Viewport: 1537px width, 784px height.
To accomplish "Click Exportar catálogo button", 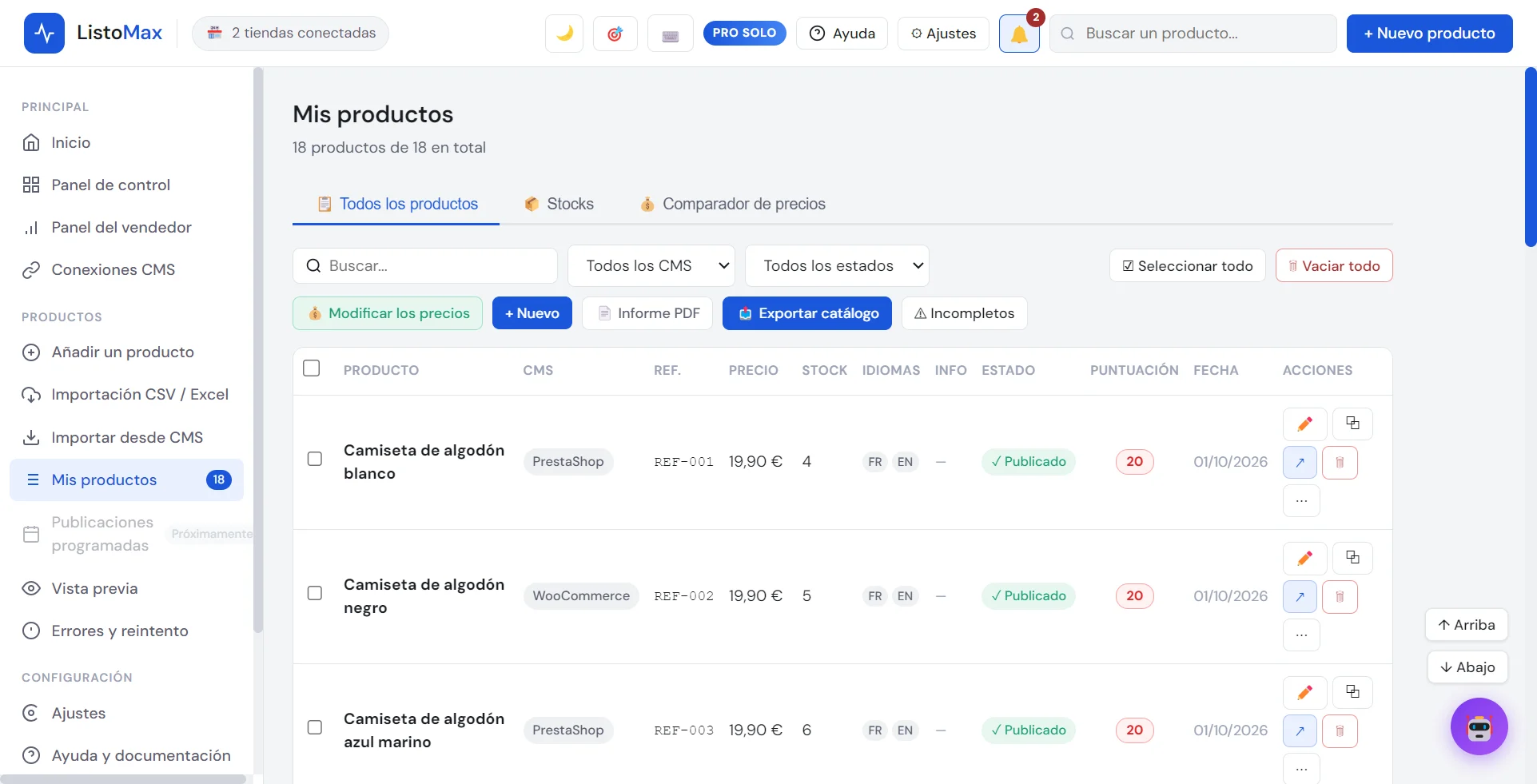I will coord(807,313).
